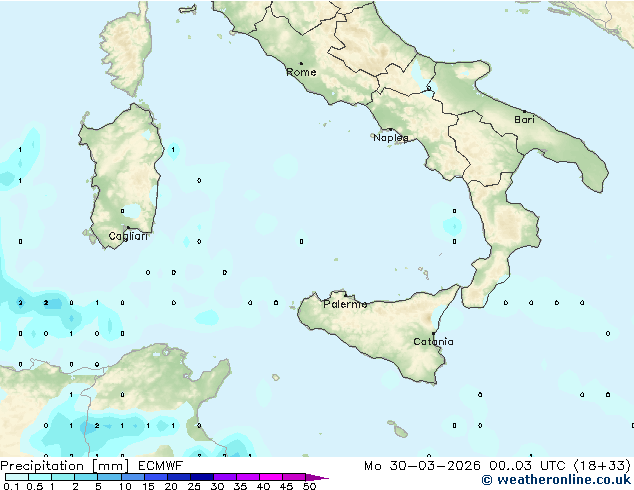The height and width of the screenshot is (490, 634).
Task: Select the 5–10 mm legend color swatch
Action: click(x=109, y=477)
